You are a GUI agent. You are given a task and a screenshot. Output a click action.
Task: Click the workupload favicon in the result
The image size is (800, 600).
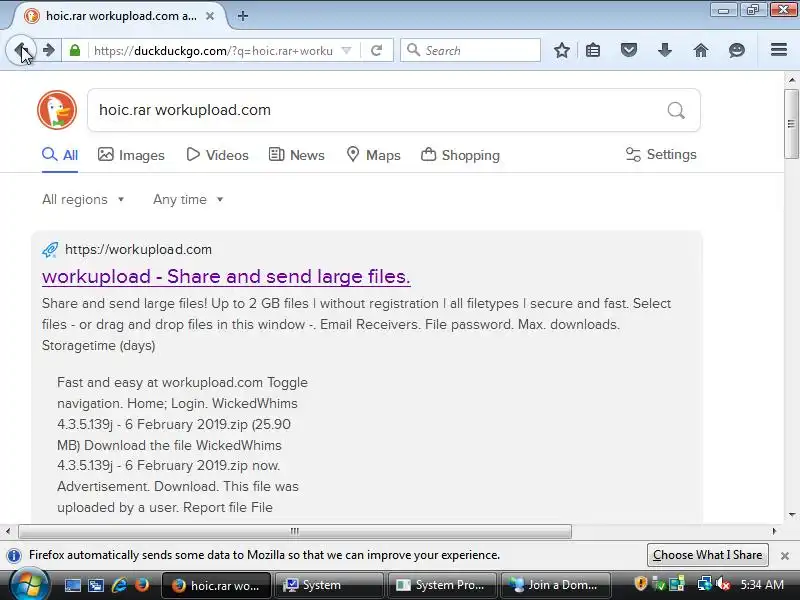(50, 249)
